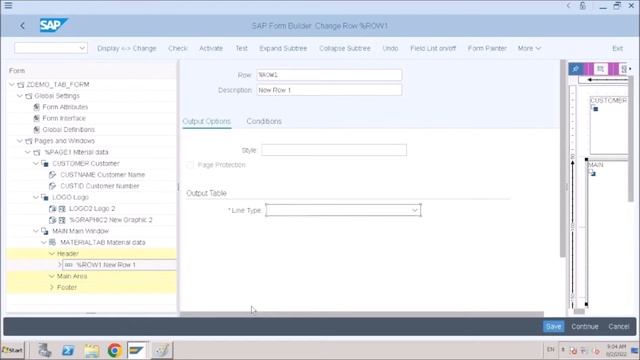
Task: Click the horizontal scrollbar below the form
Action: (x=362, y=314)
